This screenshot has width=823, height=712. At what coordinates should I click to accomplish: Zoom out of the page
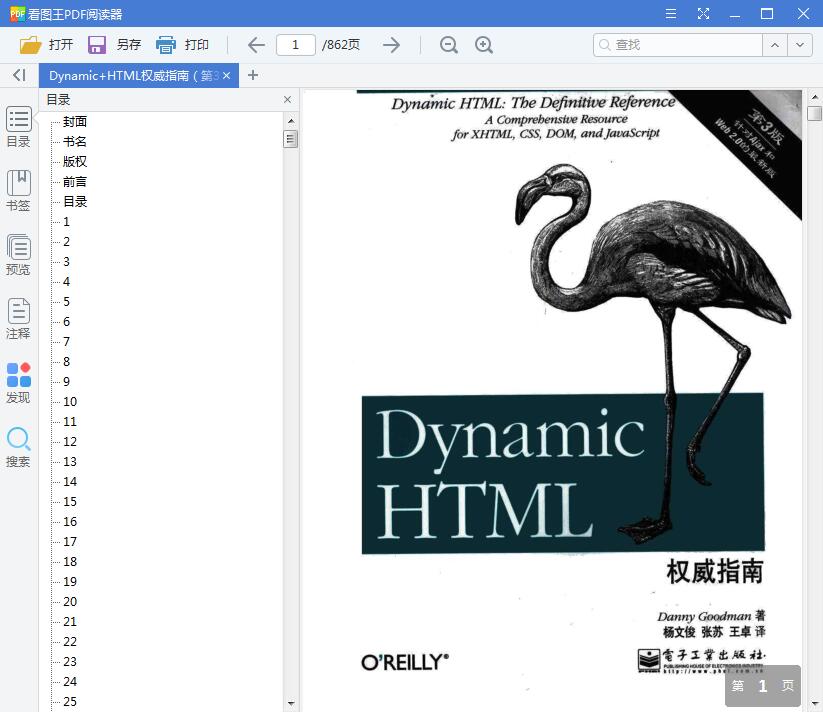click(448, 45)
